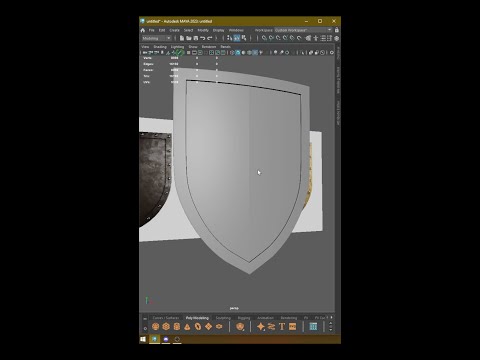Create a polygon cylinder from the shelf

pos(177,327)
